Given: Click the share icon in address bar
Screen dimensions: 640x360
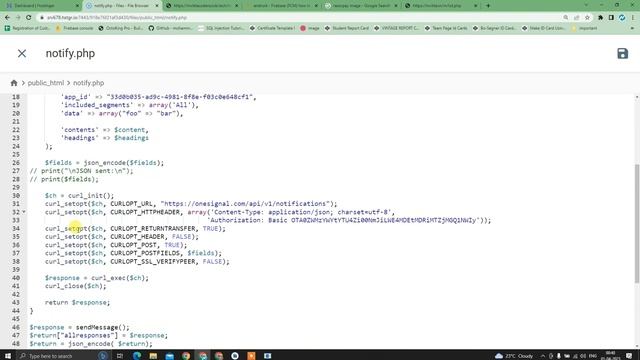Looking at the screenshot, I should 576,18.
